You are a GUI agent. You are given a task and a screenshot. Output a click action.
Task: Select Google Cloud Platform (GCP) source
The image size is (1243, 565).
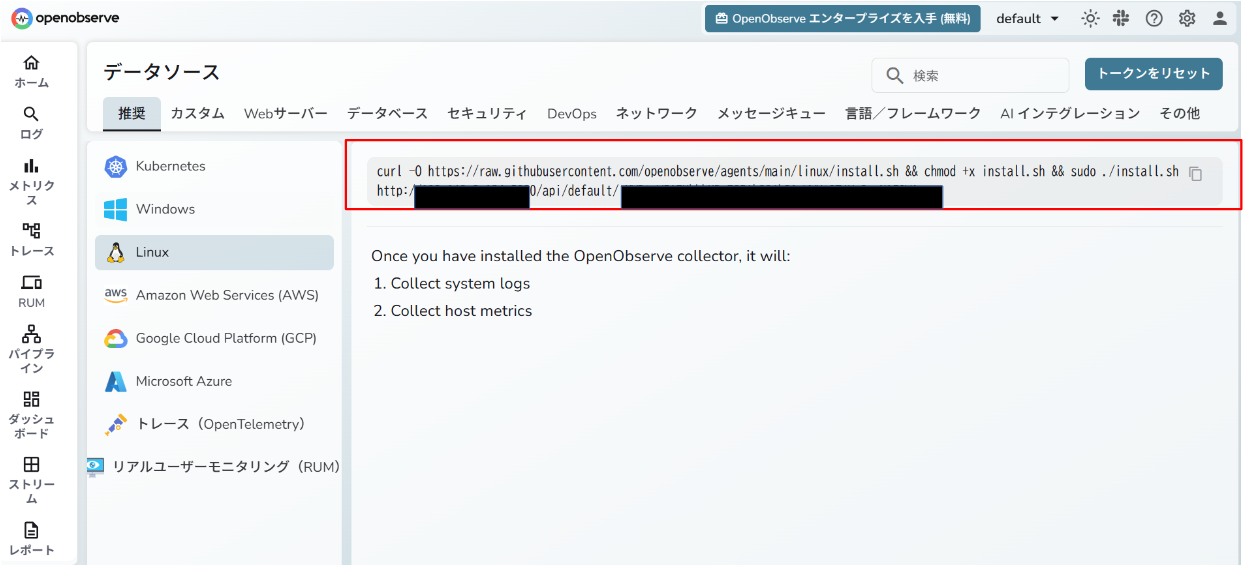(214, 338)
